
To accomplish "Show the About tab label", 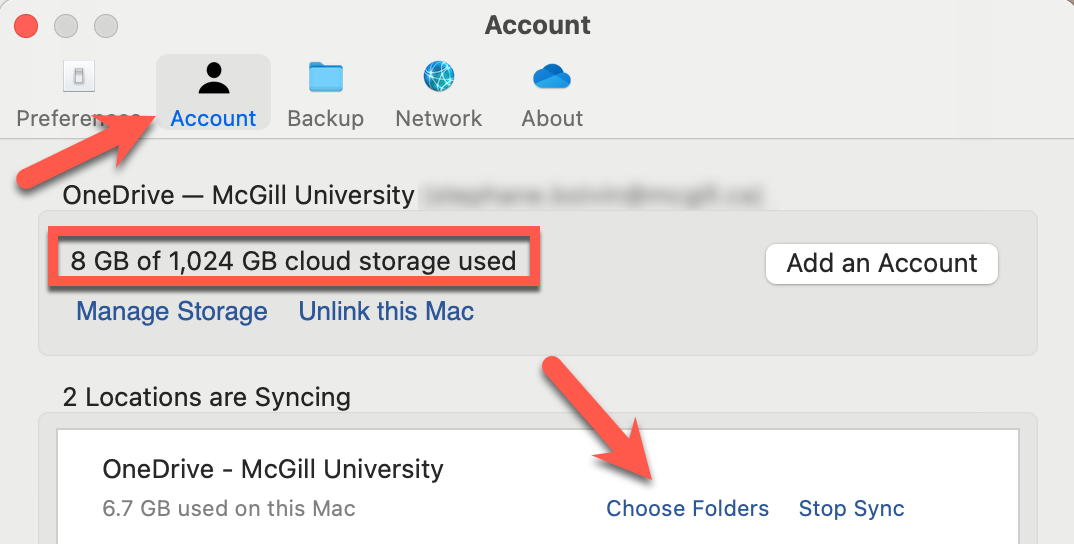I will [x=552, y=118].
